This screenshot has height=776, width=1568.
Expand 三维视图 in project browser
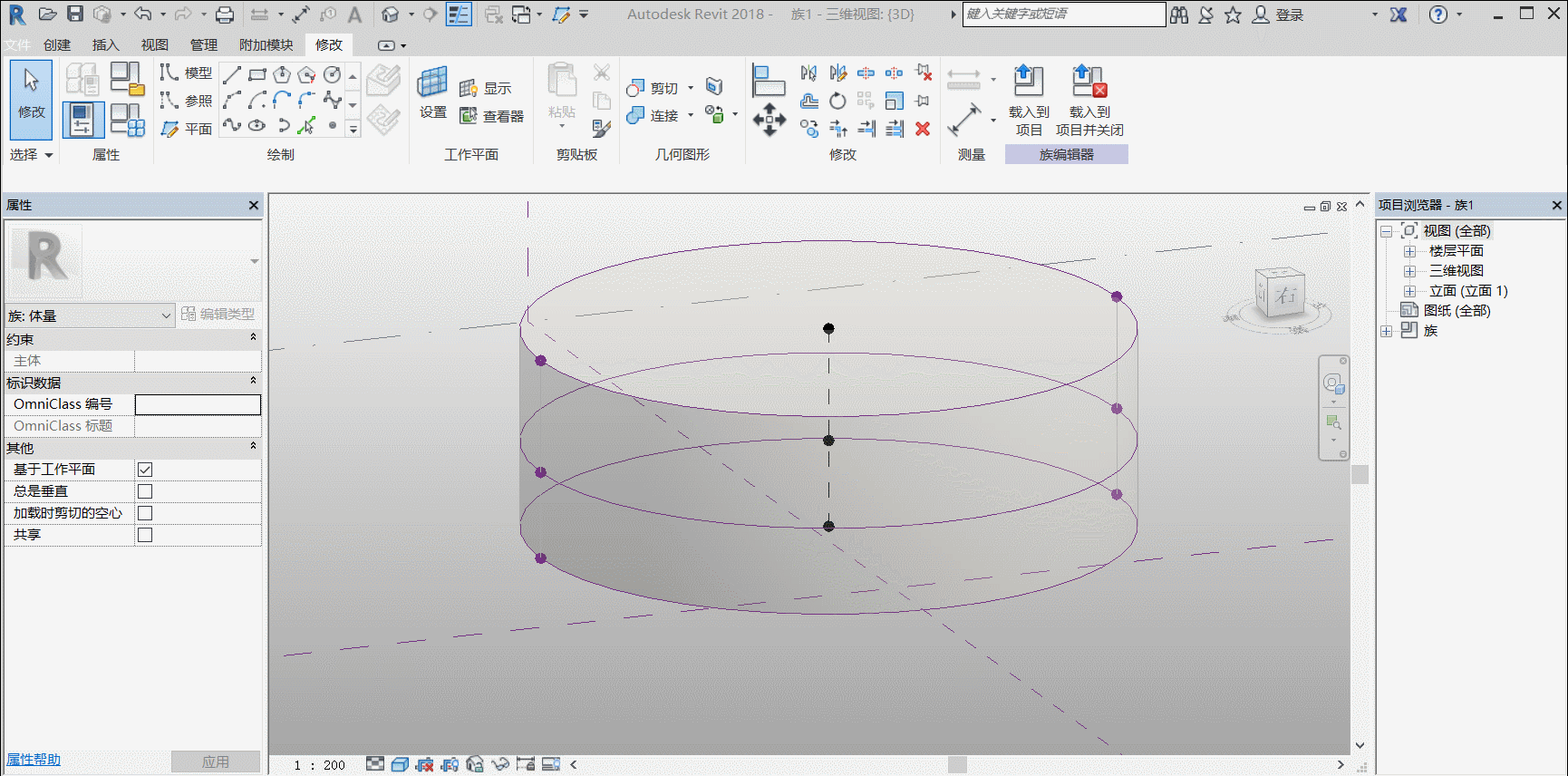click(x=1409, y=271)
